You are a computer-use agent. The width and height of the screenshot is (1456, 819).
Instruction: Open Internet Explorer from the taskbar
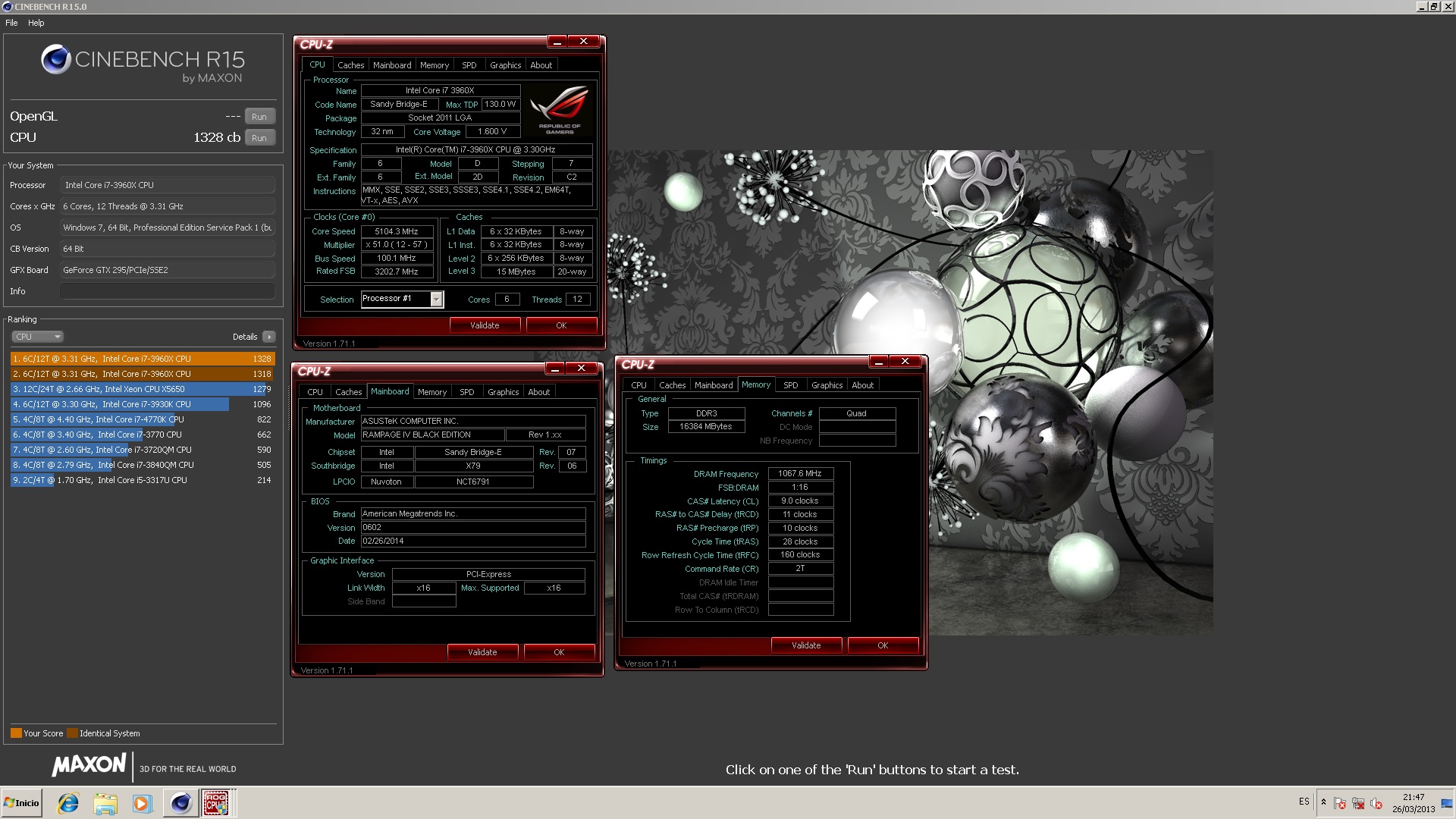(68, 803)
